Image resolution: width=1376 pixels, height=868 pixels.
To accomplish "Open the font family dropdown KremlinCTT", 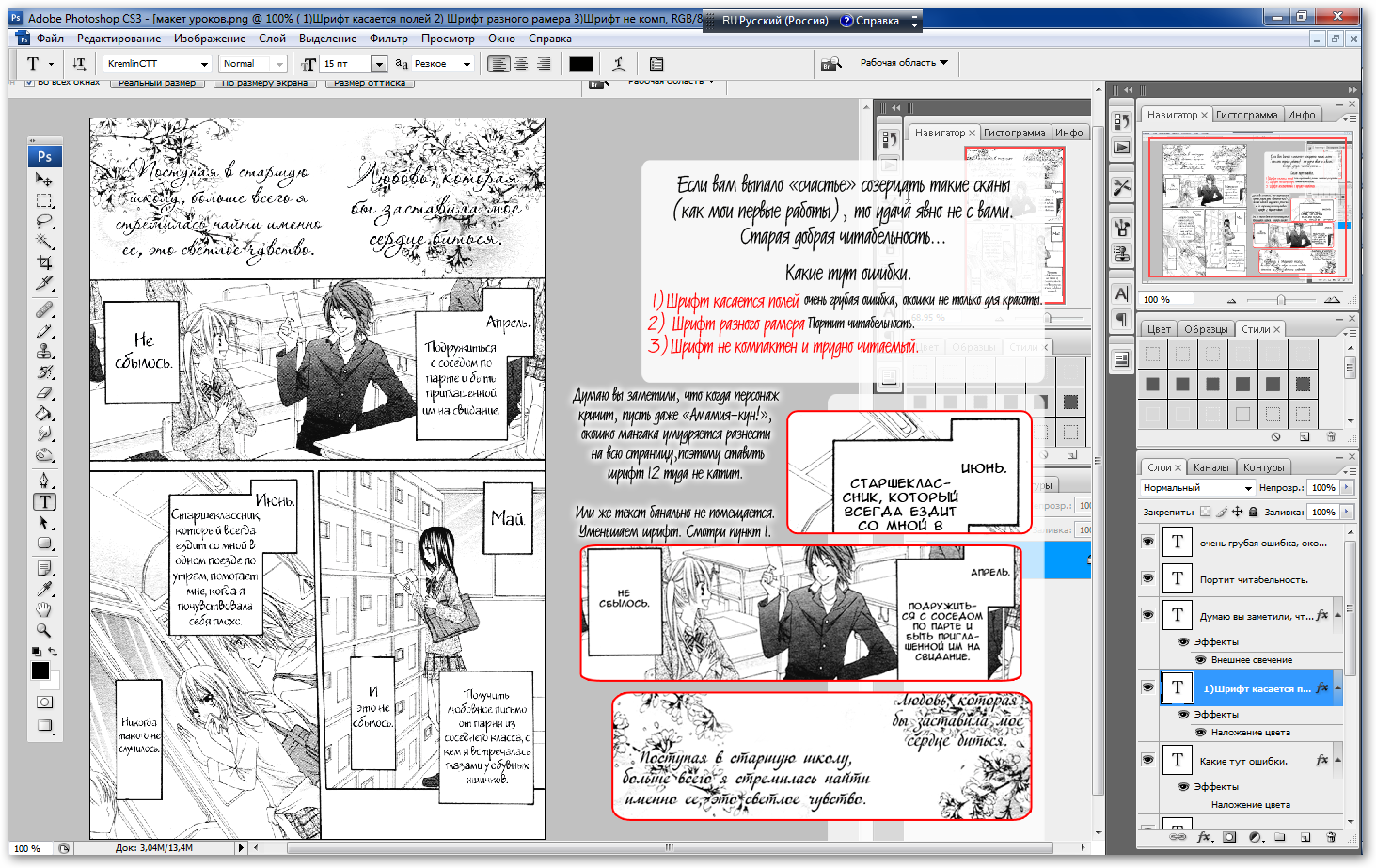I will tap(204, 64).
